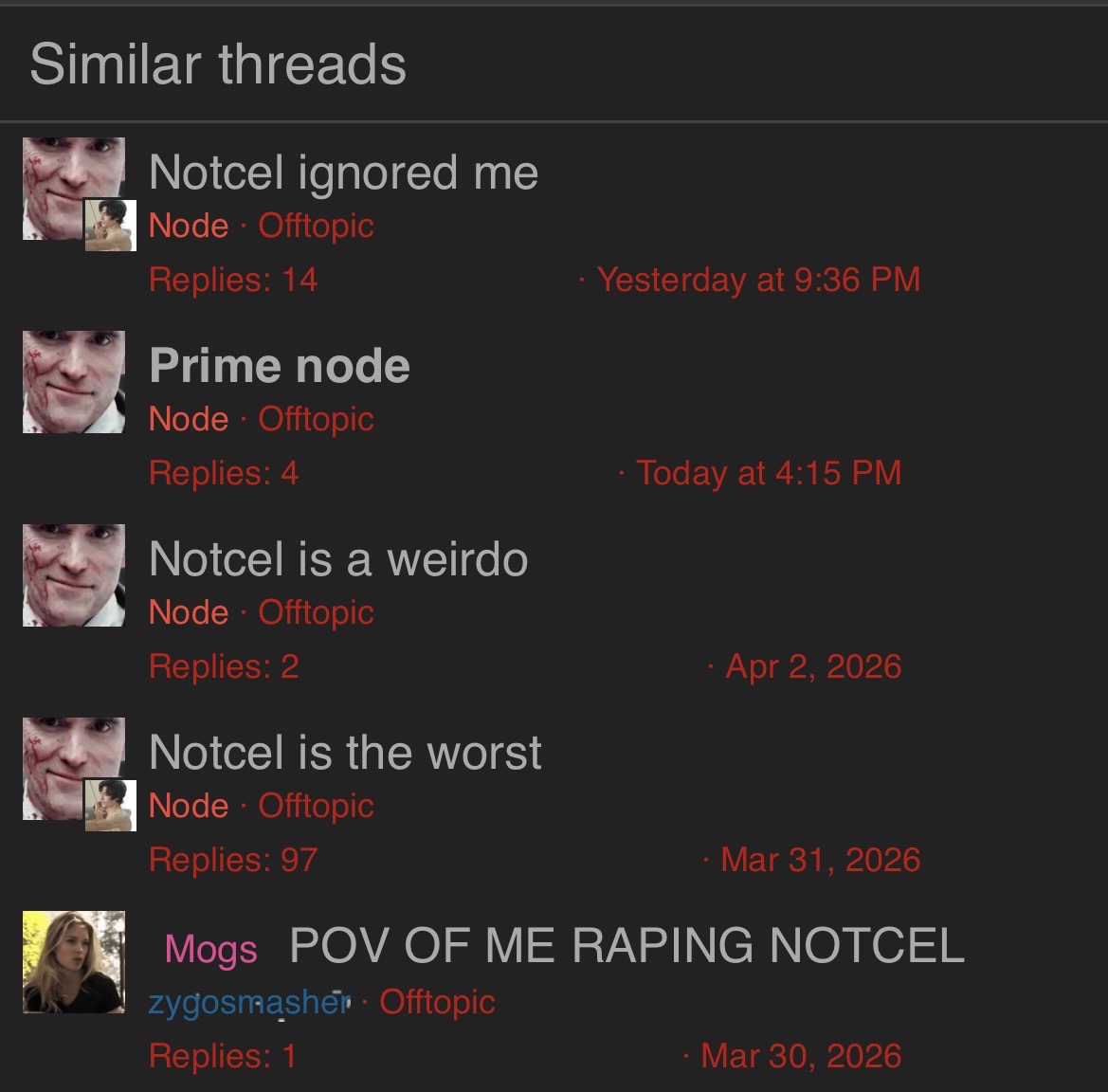Go to Offtopic forum next to zygosmasher
This screenshot has height=1092, width=1108.
[437, 1002]
